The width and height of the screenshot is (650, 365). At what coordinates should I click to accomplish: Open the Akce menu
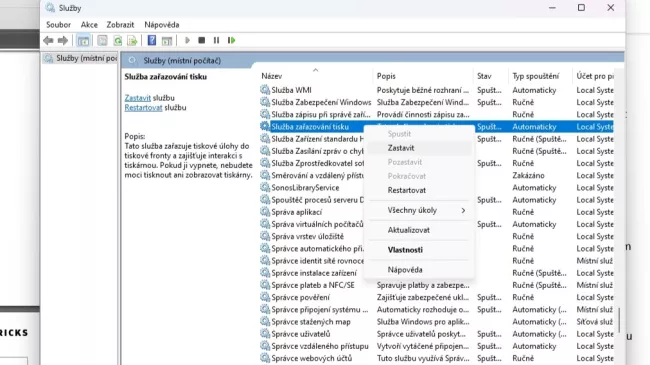pos(89,25)
